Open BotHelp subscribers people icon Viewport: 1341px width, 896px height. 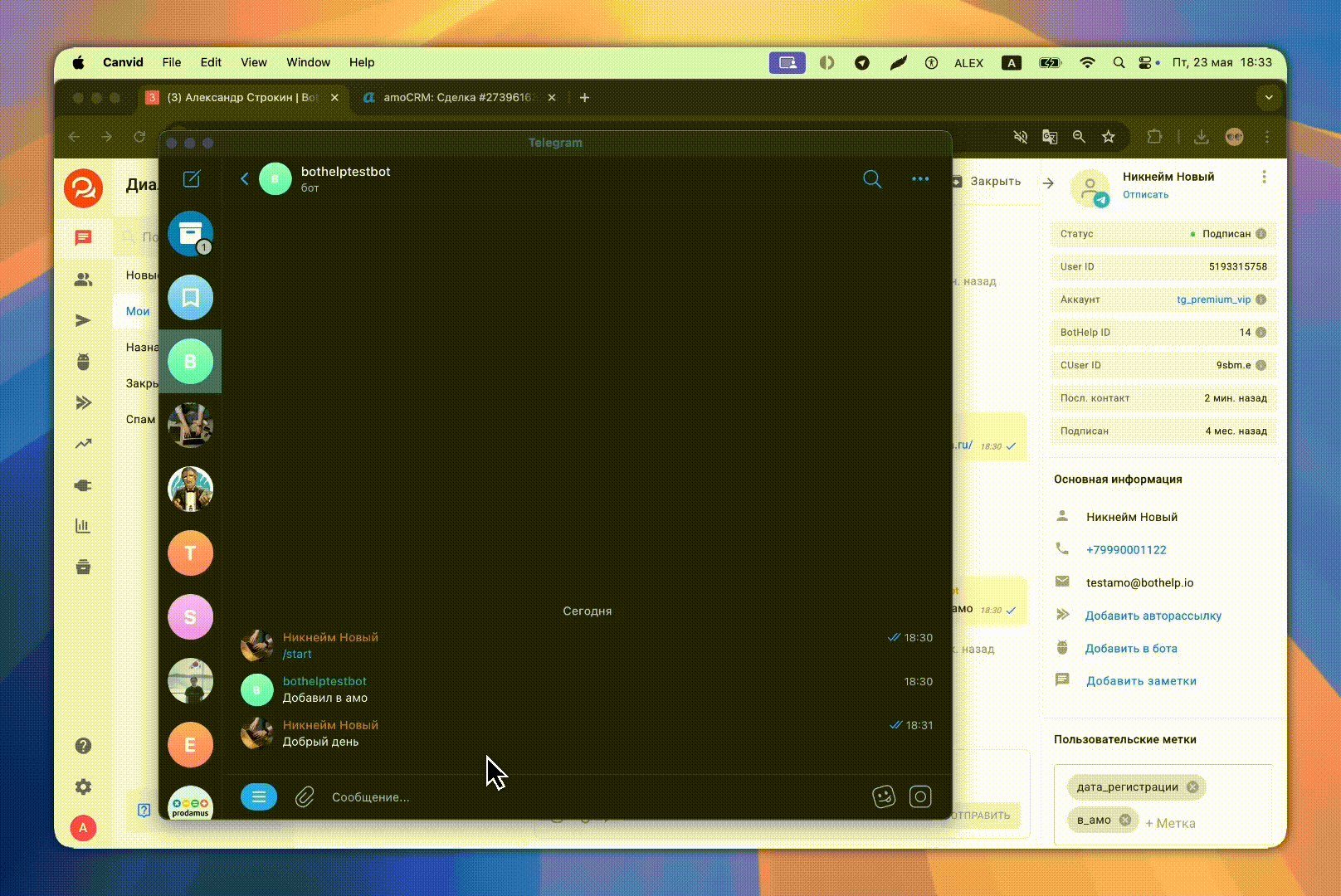83,280
